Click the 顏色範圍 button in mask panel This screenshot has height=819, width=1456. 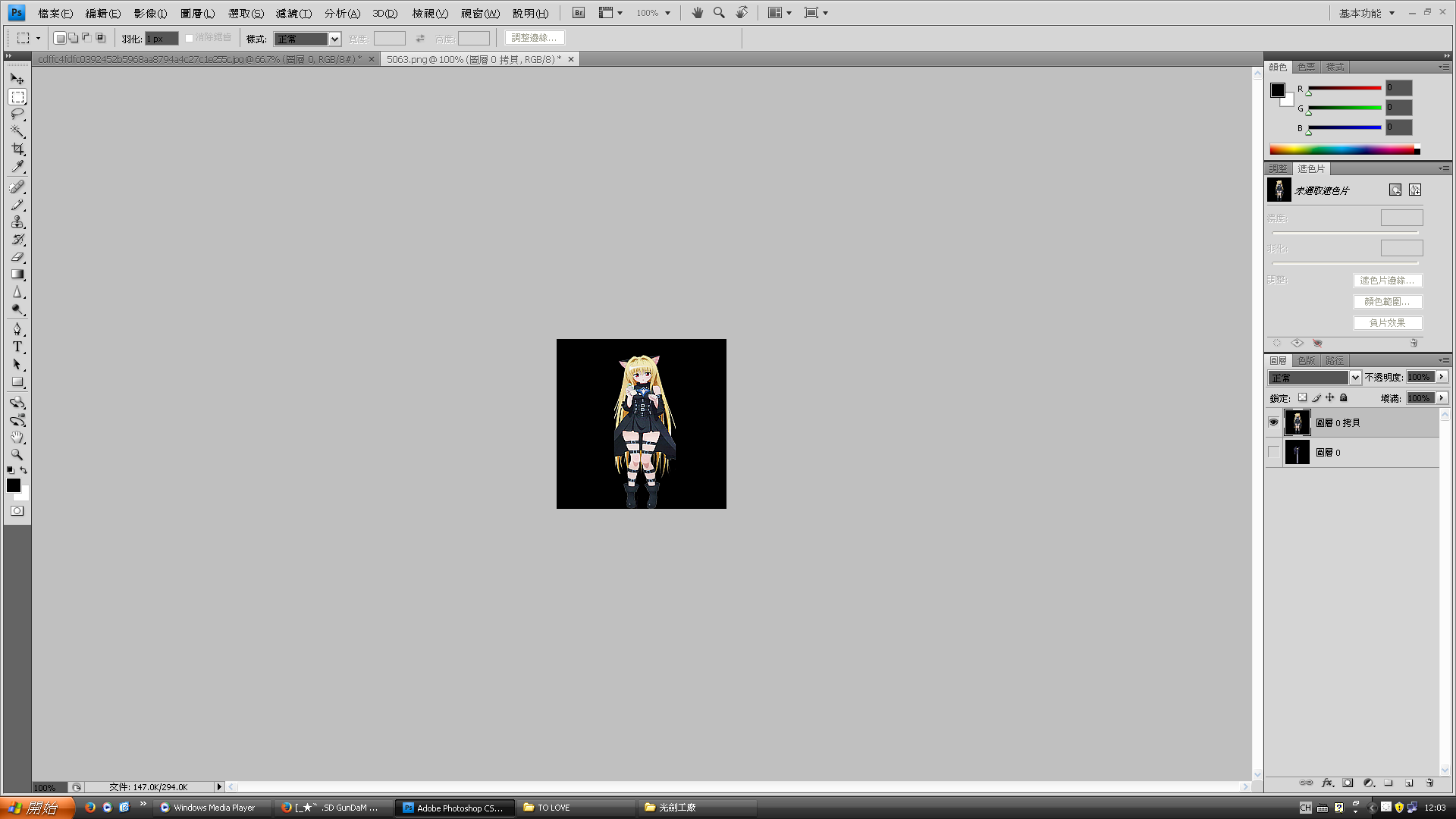pyautogui.click(x=1387, y=302)
